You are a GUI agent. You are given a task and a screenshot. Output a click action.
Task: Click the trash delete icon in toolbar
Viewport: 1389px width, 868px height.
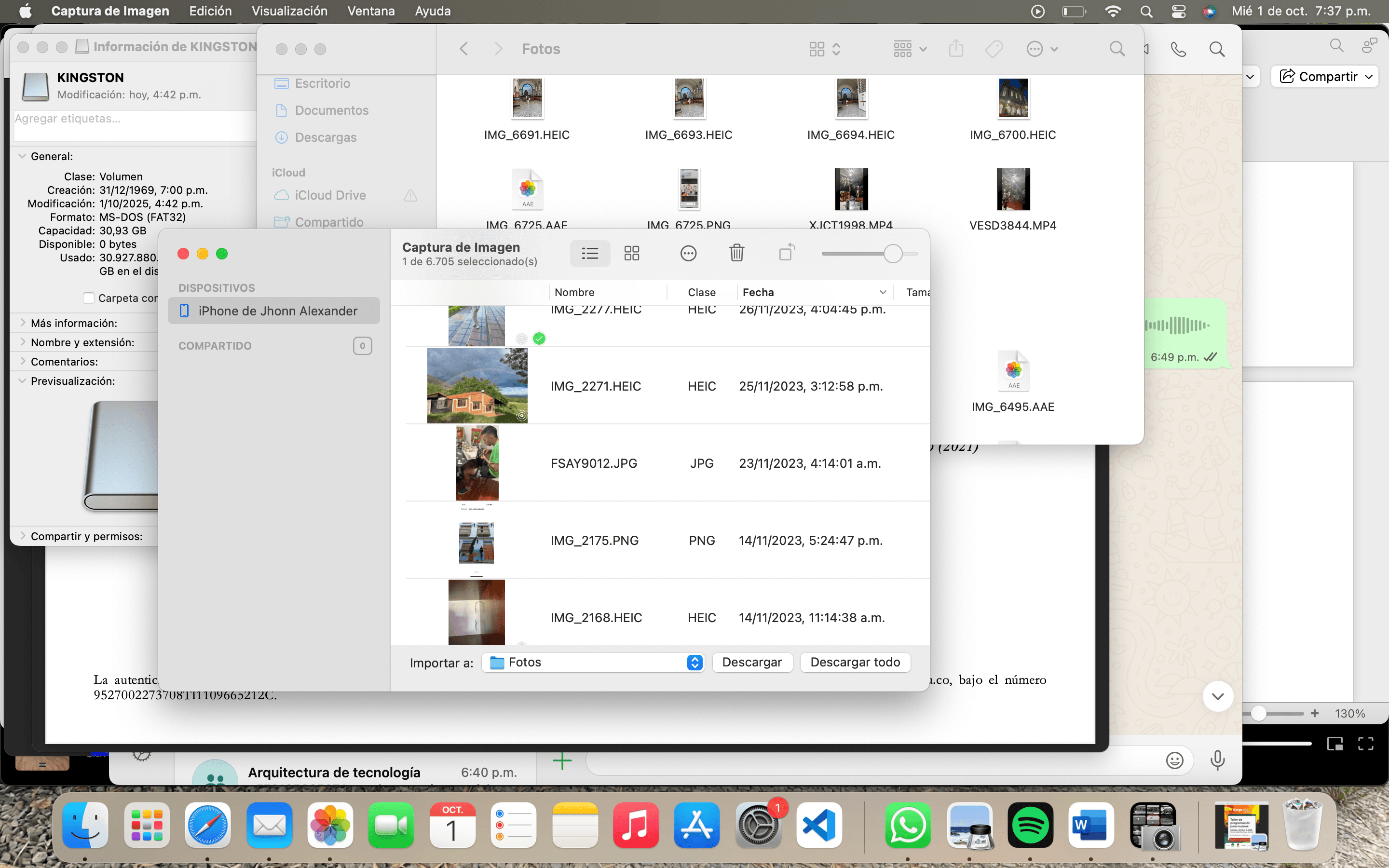pyautogui.click(x=736, y=253)
